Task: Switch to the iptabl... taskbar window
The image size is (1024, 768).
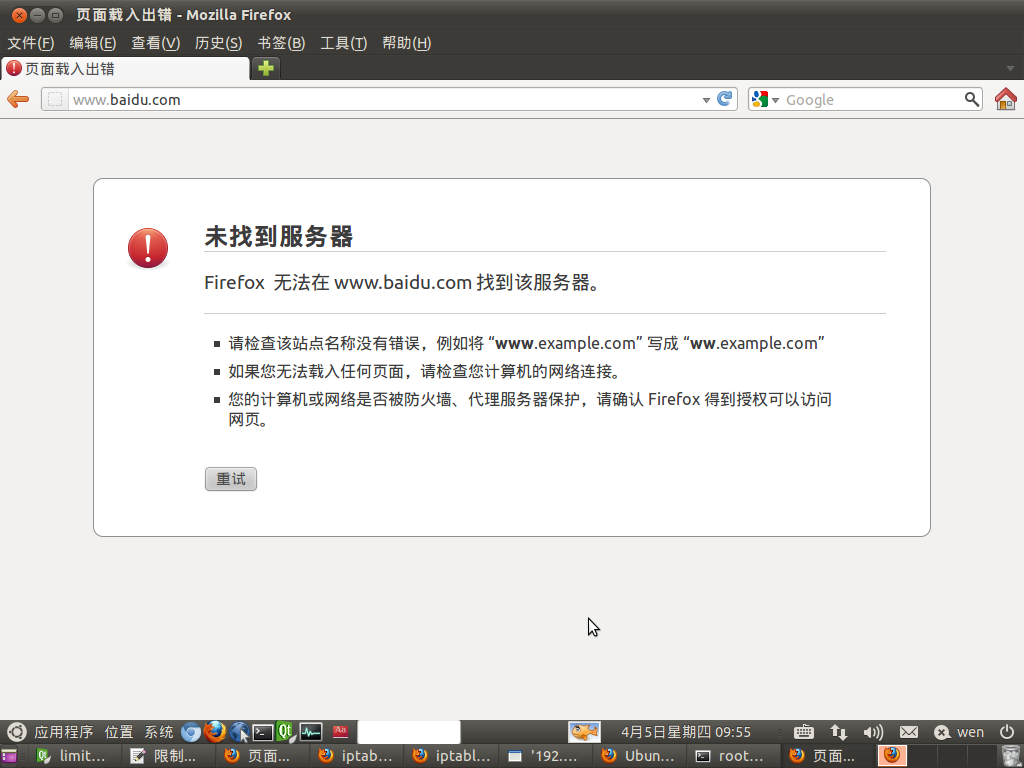Action: click(x=451, y=756)
